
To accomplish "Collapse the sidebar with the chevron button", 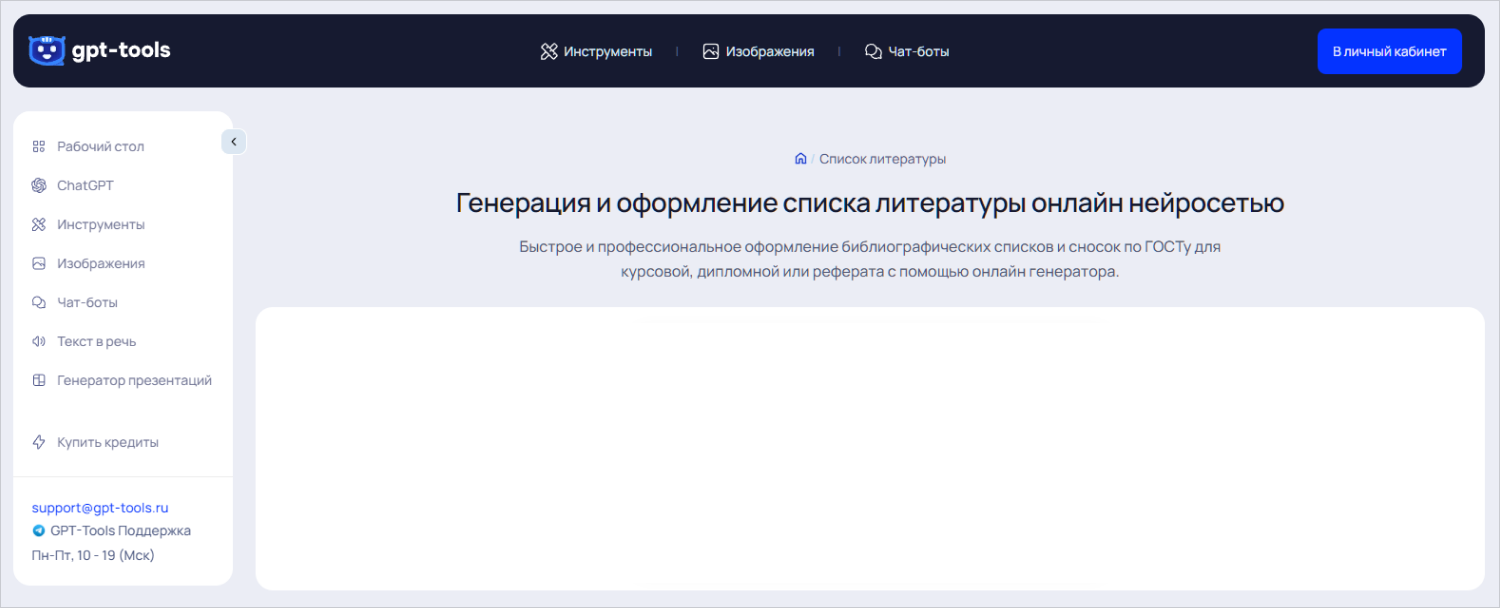I will click(233, 141).
